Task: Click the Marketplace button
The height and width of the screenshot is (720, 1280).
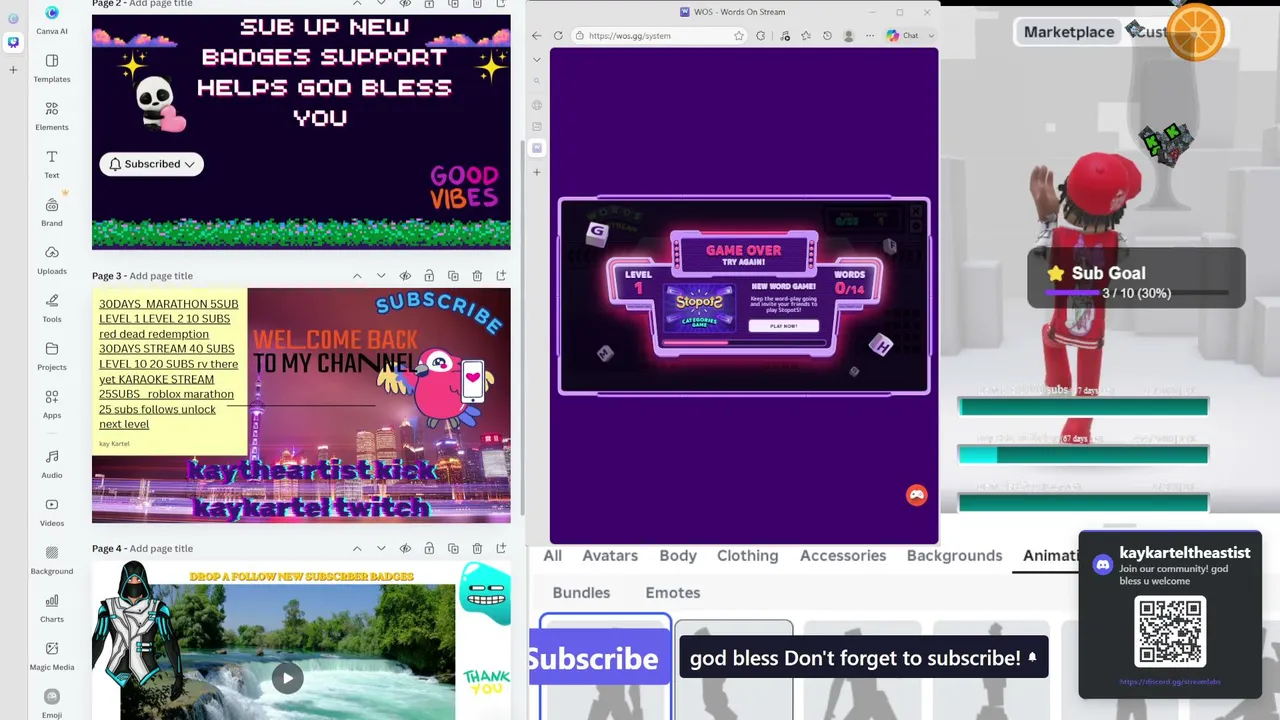Action: (1069, 32)
